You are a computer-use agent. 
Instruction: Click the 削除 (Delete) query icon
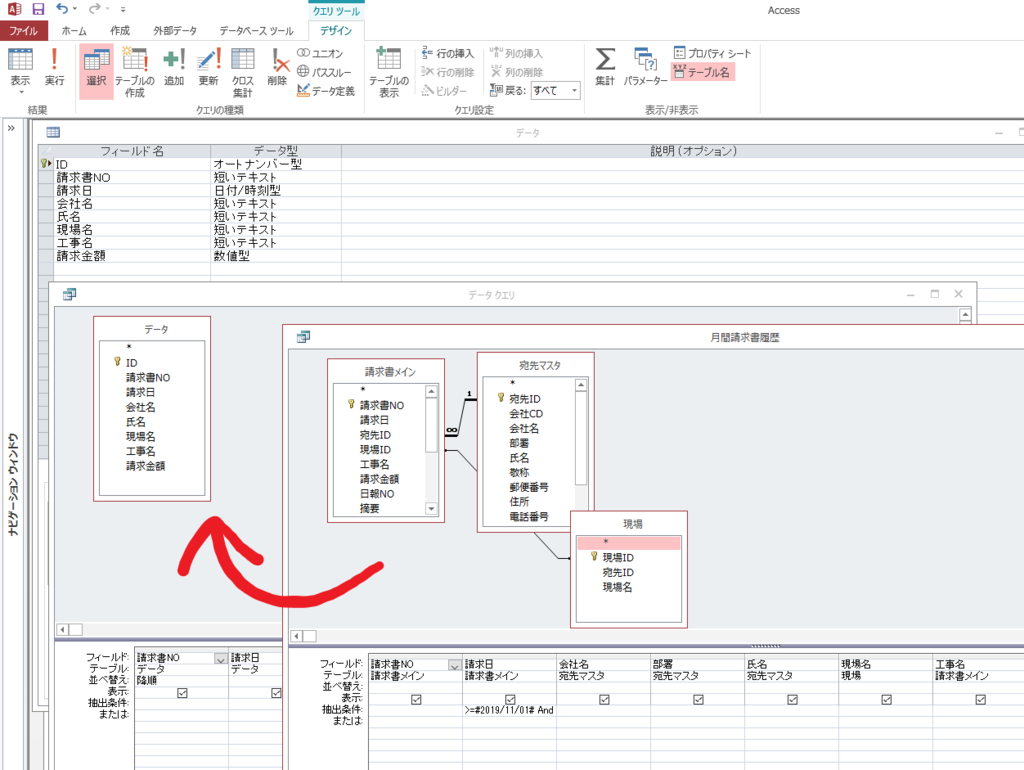(277, 66)
